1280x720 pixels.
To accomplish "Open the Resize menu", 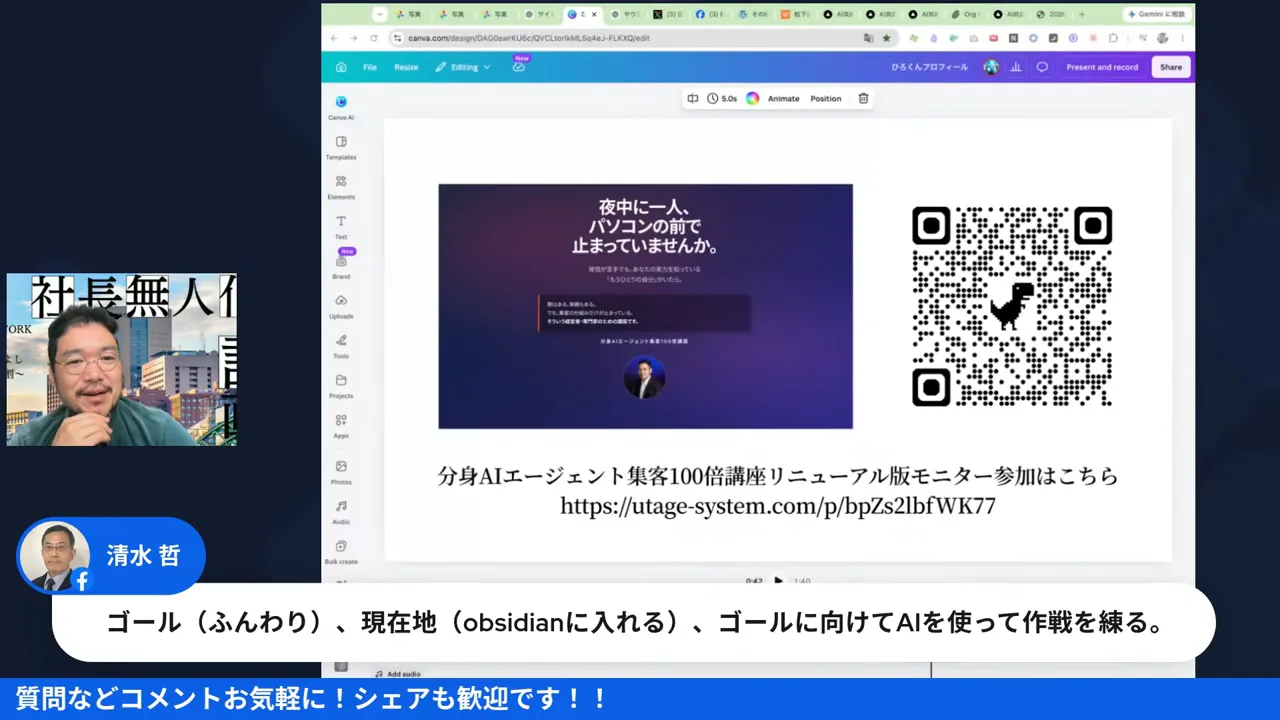I will (406, 67).
